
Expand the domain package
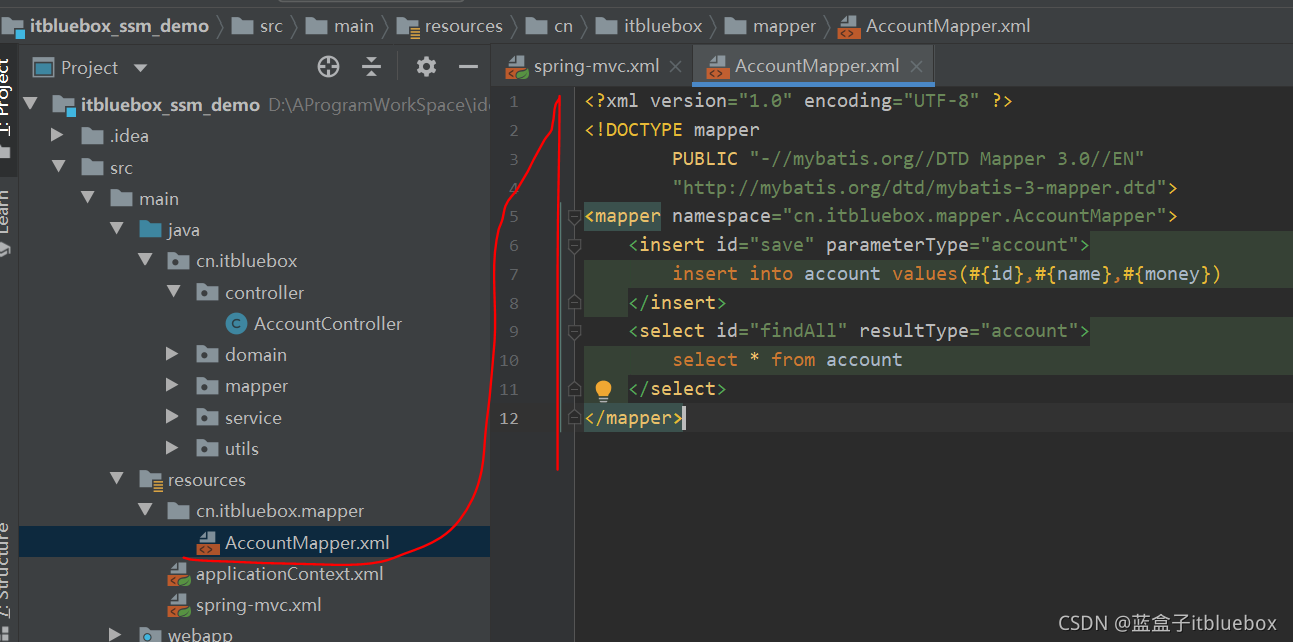[173, 354]
